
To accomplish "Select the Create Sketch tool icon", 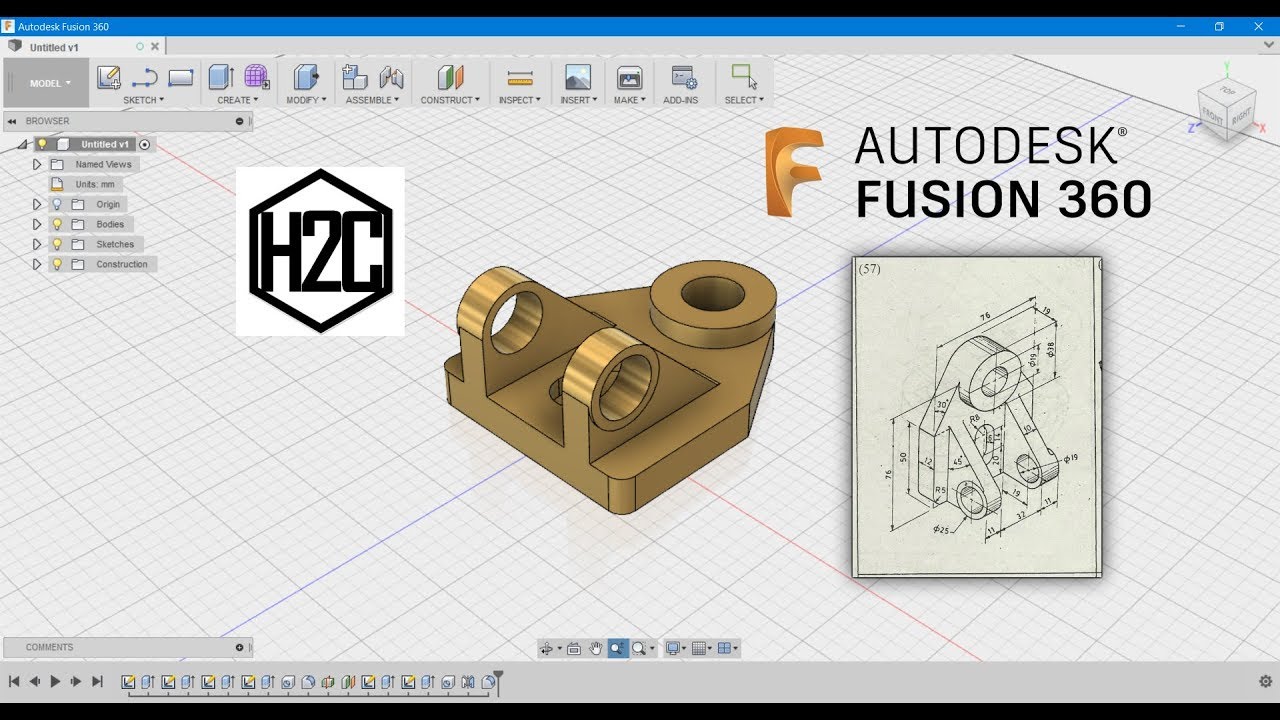I will pyautogui.click(x=109, y=77).
